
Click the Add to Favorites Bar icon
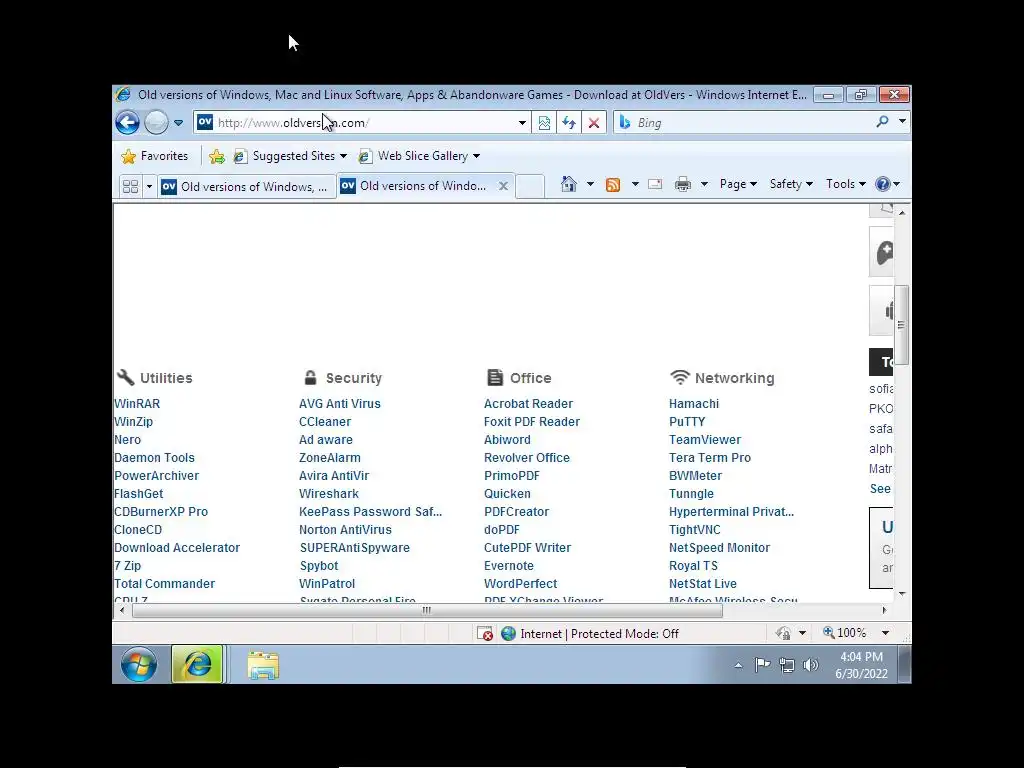pyautogui.click(x=217, y=156)
